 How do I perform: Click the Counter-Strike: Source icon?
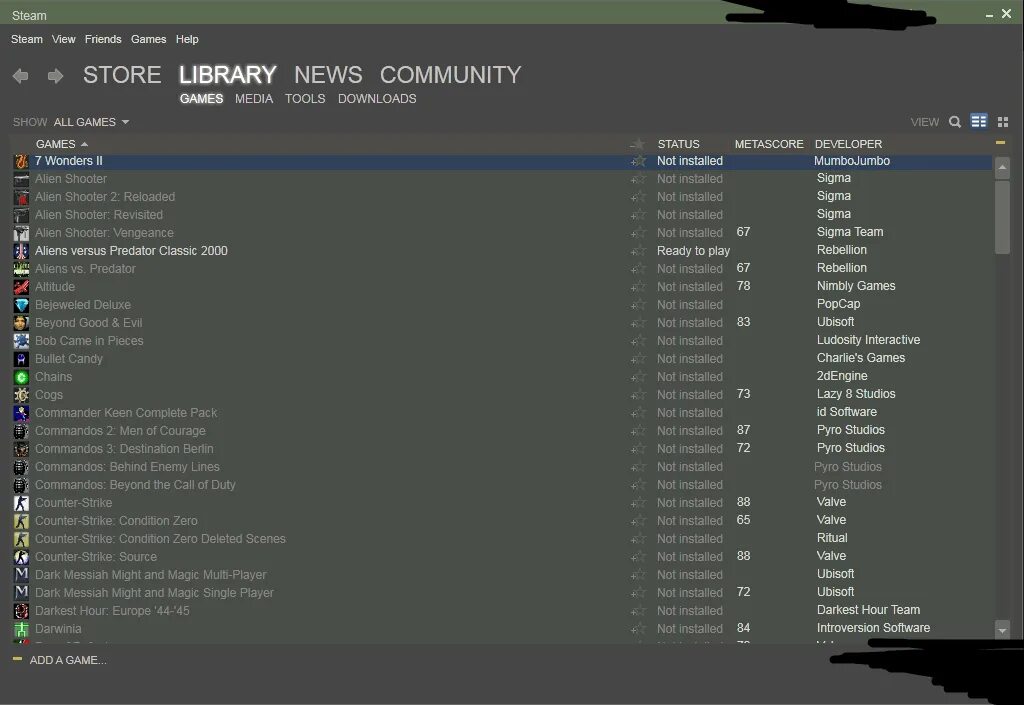tap(22, 557)
